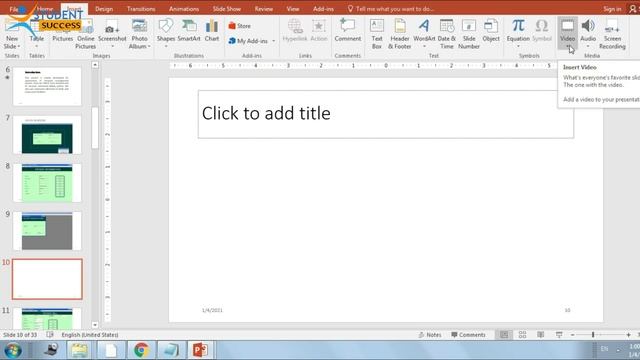The image size is (640, 360).
Task: Select slide 9 thumbnail
Action: click(x=47, y=231)
